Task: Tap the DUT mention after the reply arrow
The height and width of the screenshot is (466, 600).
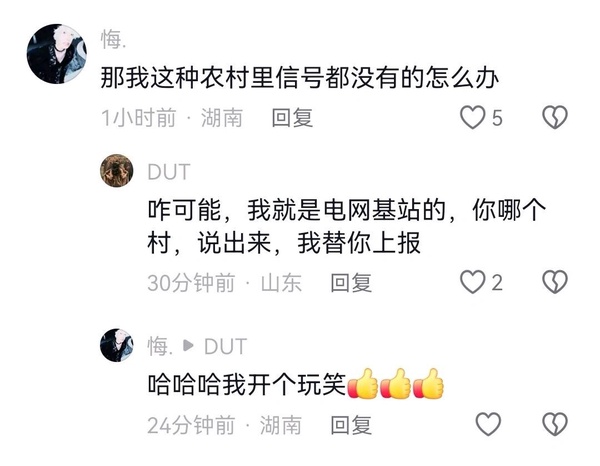Action: click(225, 347)
